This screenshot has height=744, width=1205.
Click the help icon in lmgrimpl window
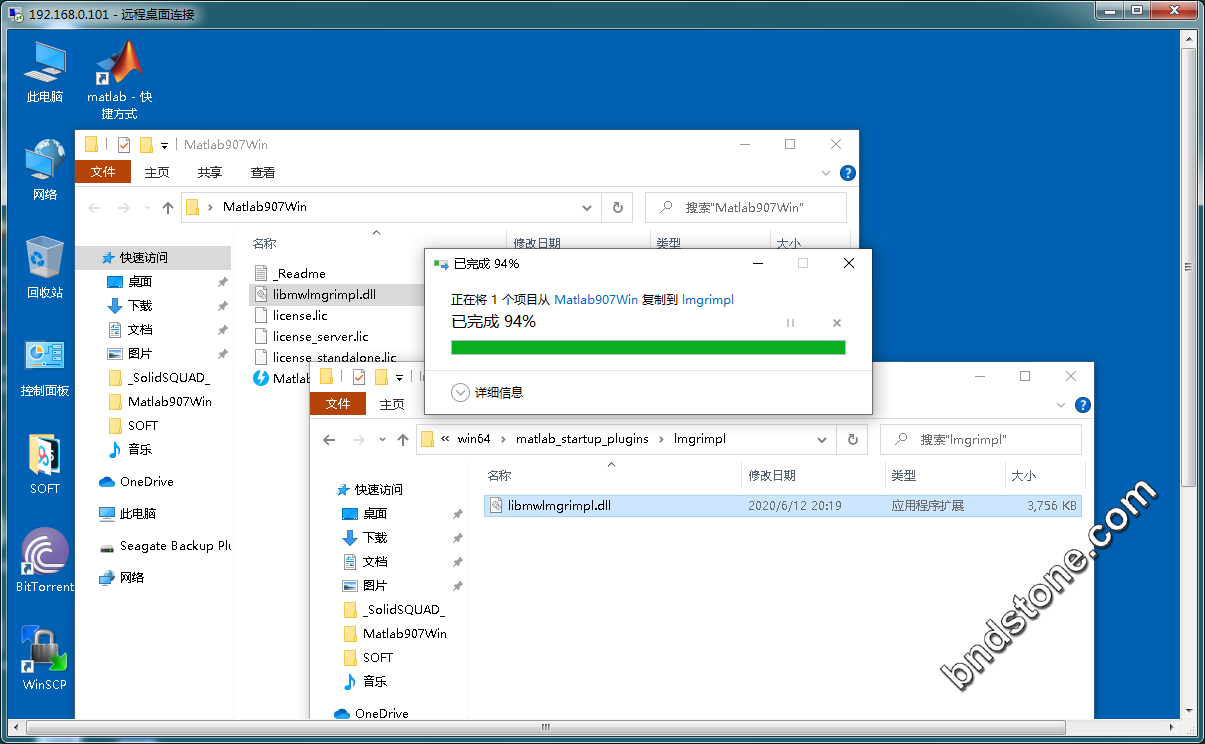(x=1082, y=405)
